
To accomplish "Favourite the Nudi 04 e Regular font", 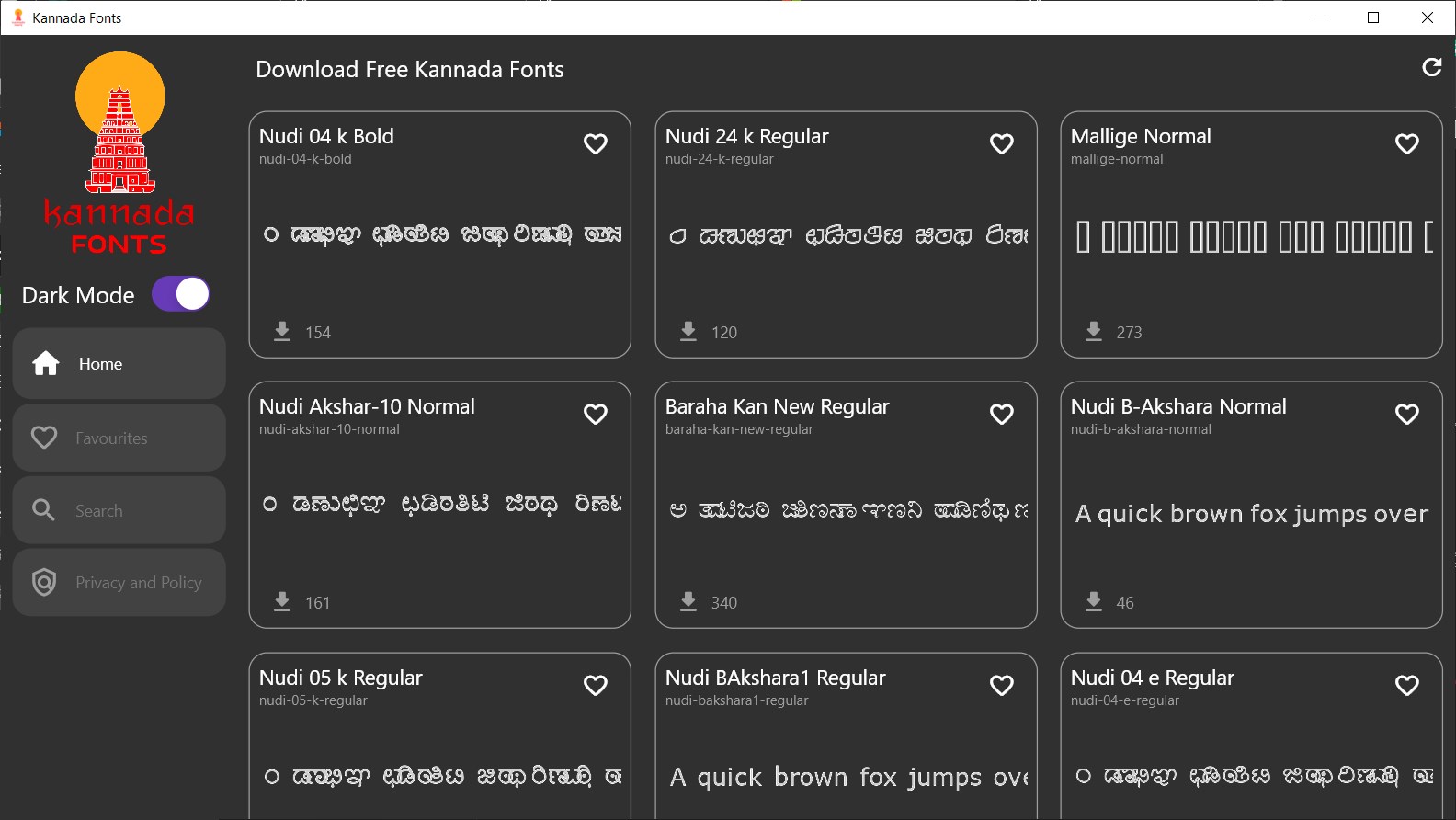I will tap(1407, 686).
